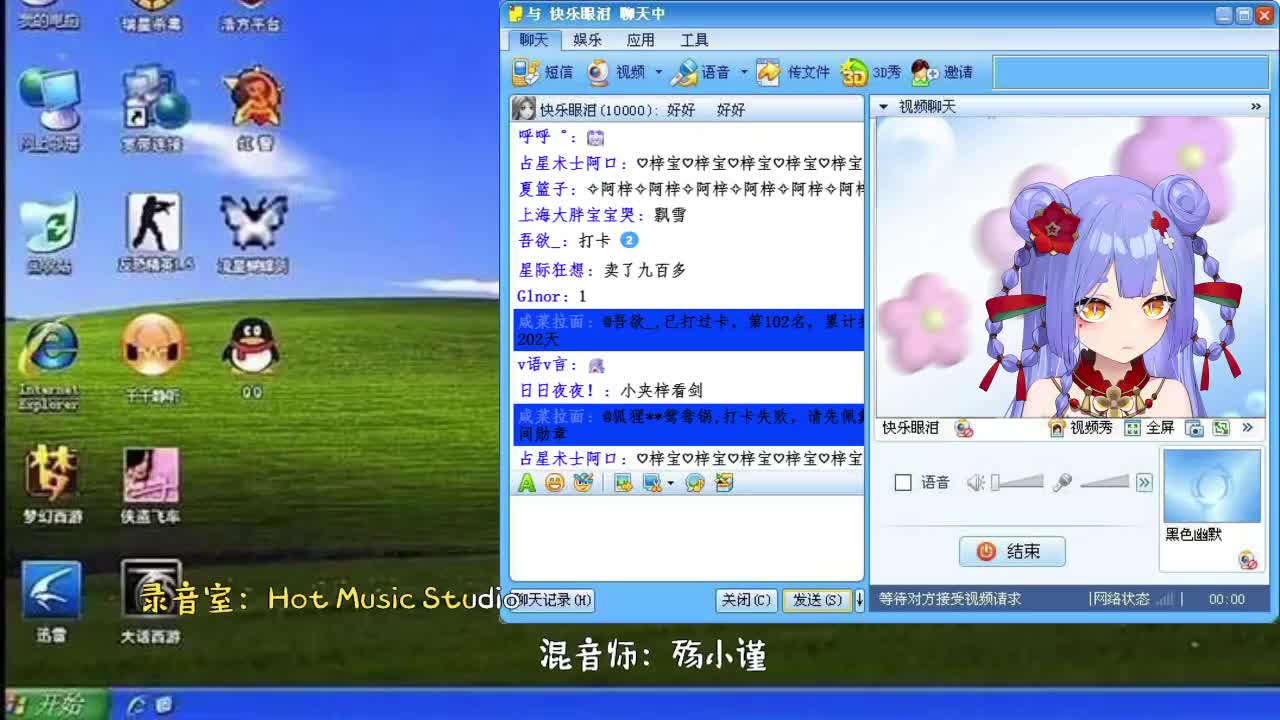
Task: Switch to the 娱乐 tab
Action: click(587, 40)
